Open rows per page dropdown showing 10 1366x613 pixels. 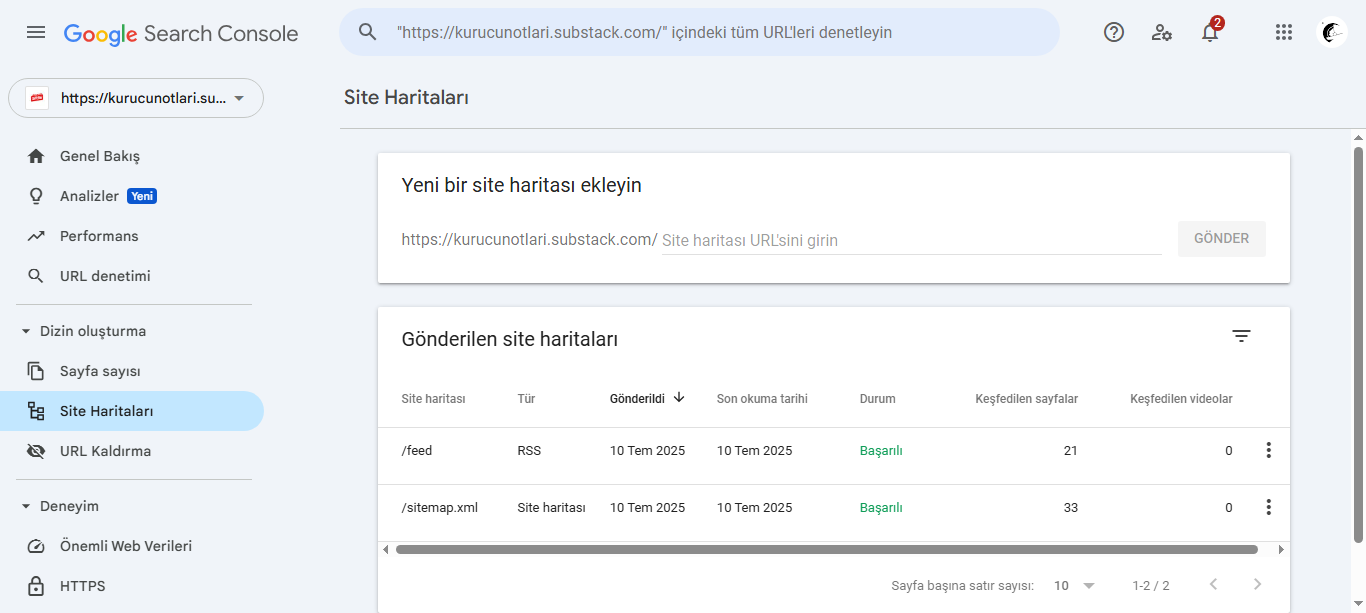click(1075, 585)
